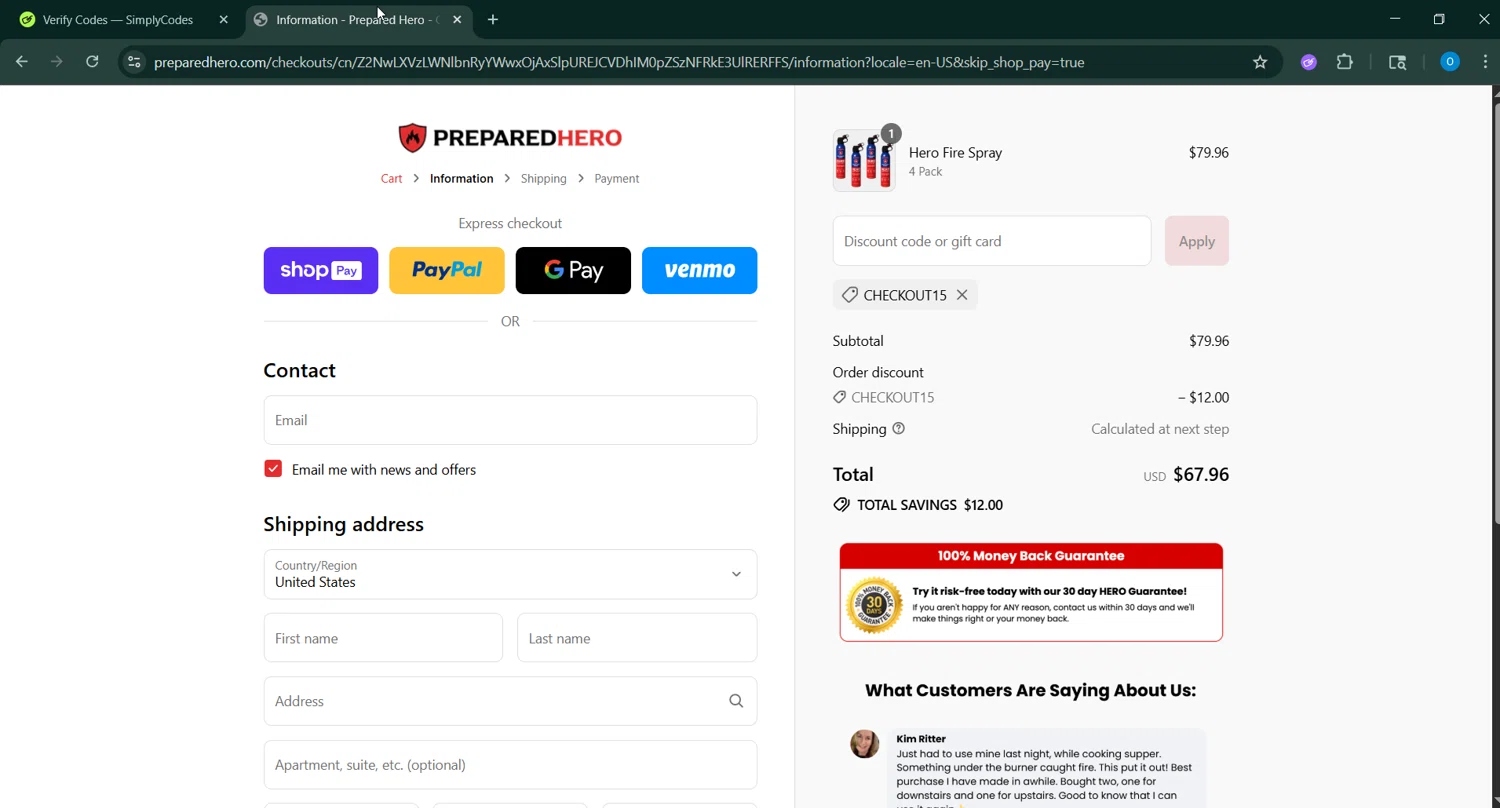The image size is (1500, 808).
Task: Click the Calculated at next step text
Action: click(x=1160, y=429)
